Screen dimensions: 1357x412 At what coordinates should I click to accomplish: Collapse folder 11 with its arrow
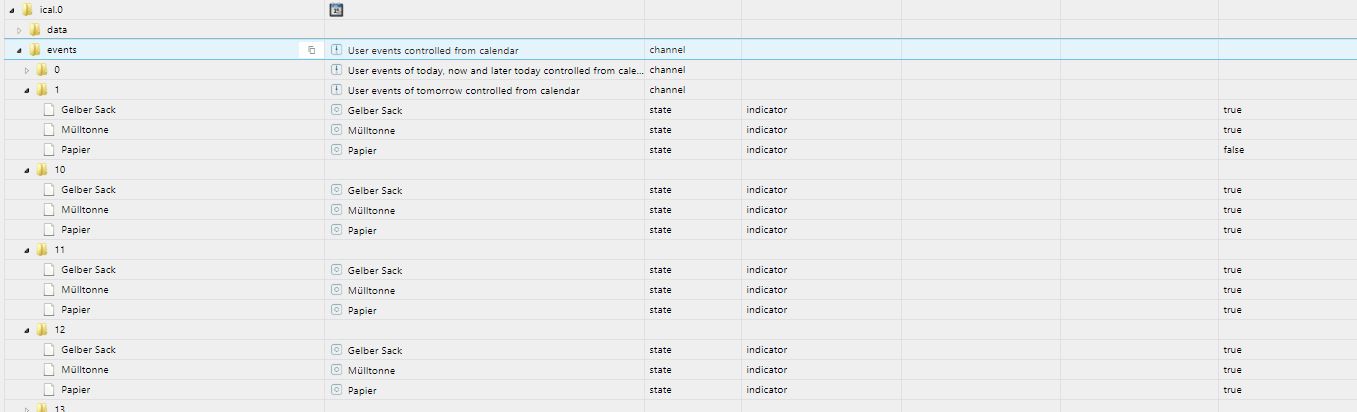pyautogui.click(x=27, y=250)
